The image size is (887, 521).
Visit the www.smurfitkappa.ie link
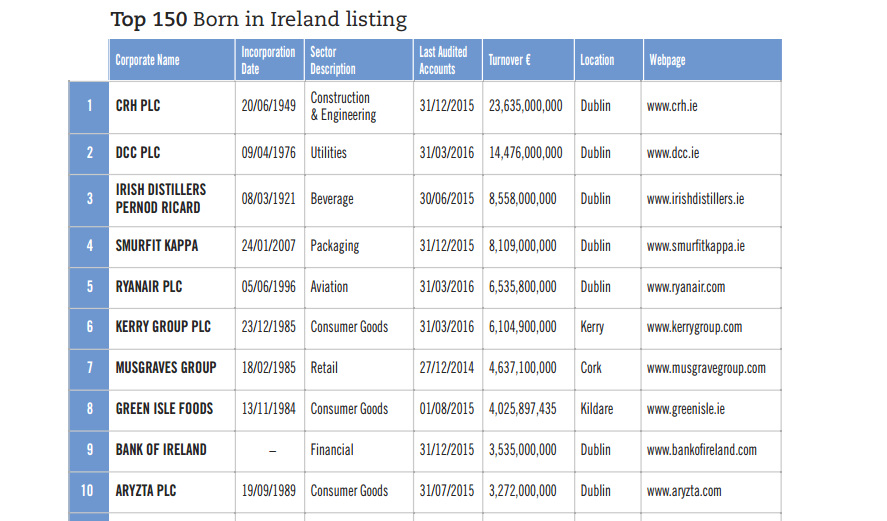click(x=695, y=246)
